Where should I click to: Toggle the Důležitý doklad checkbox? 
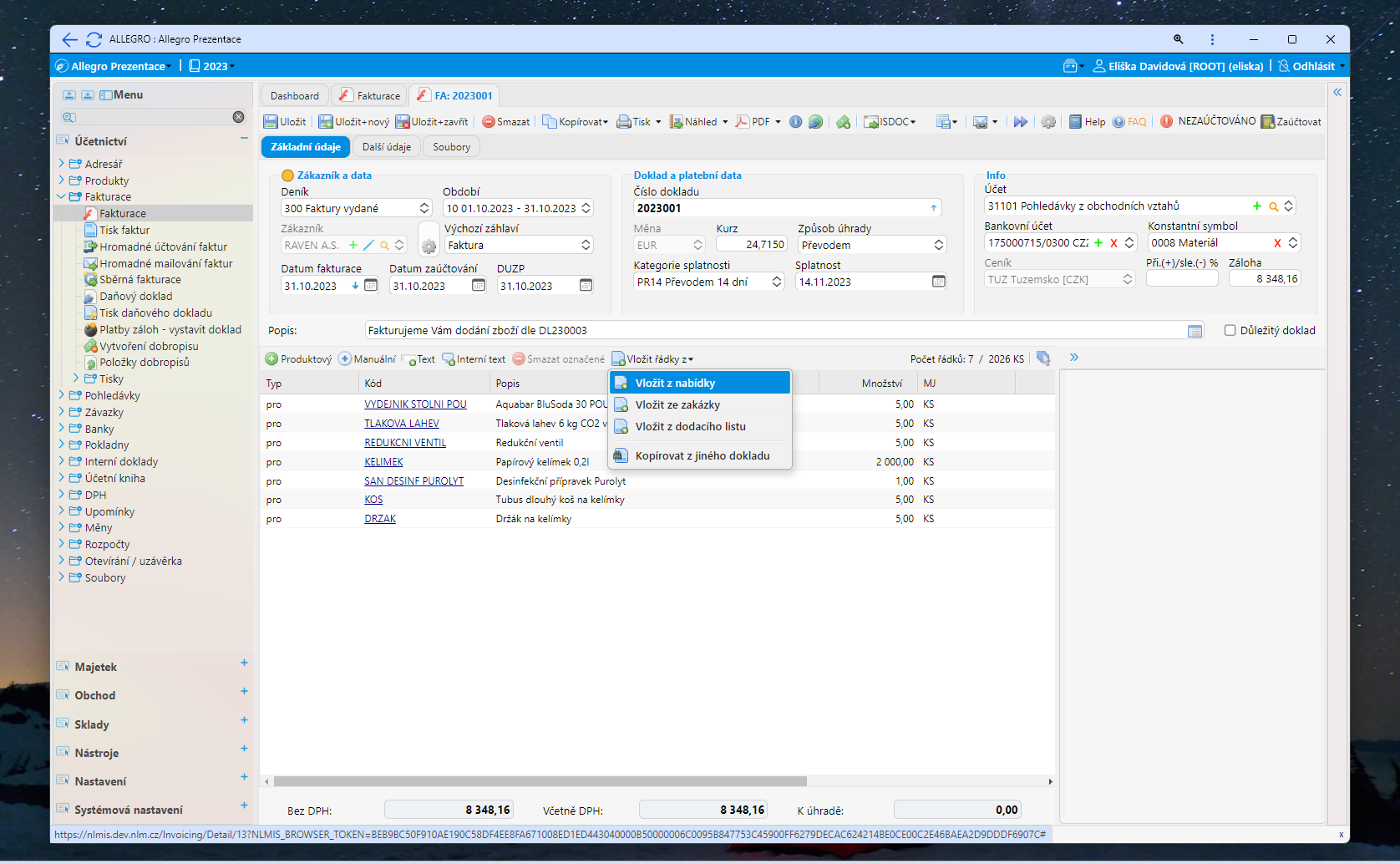(x=1230, y=330)
